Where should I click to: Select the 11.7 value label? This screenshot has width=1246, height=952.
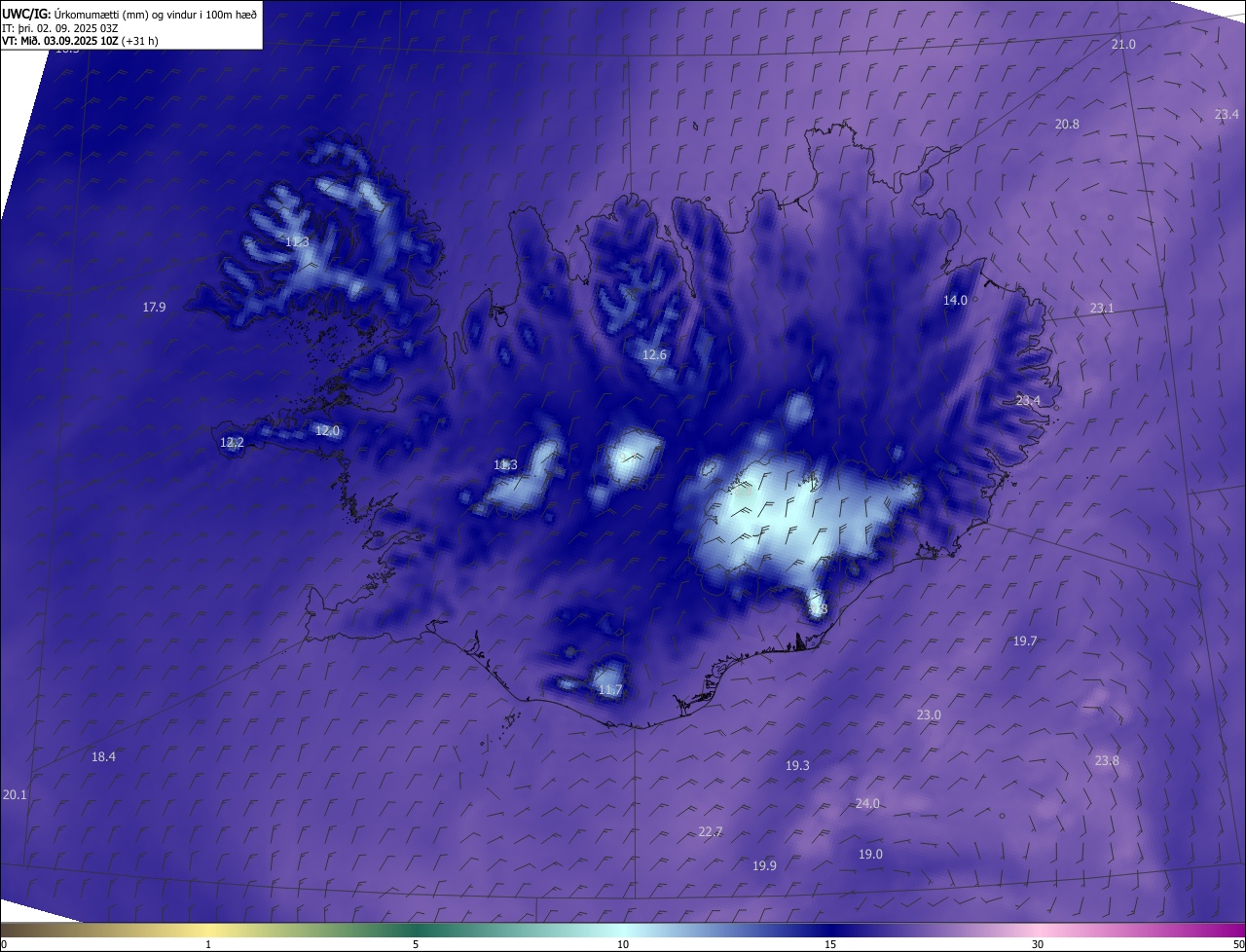click(609, 690)
